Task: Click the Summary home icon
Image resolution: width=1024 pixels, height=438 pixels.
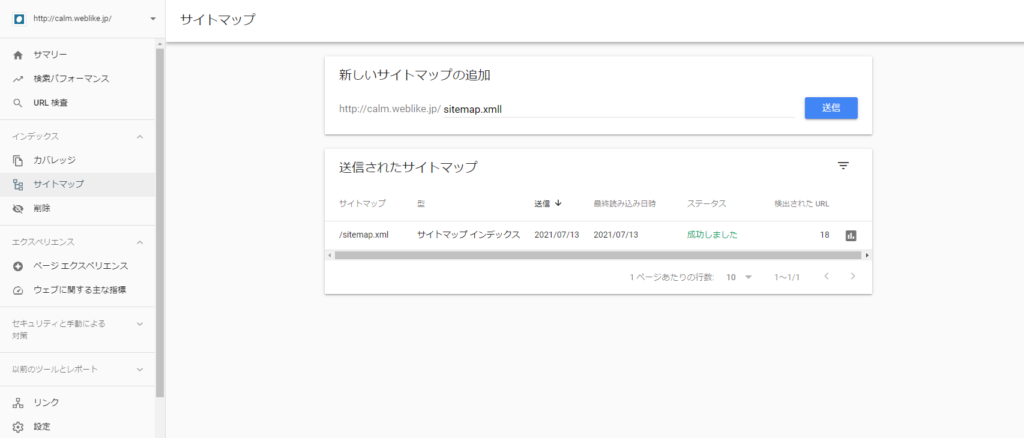Action: pyautogui.click(x=17, y=54)
